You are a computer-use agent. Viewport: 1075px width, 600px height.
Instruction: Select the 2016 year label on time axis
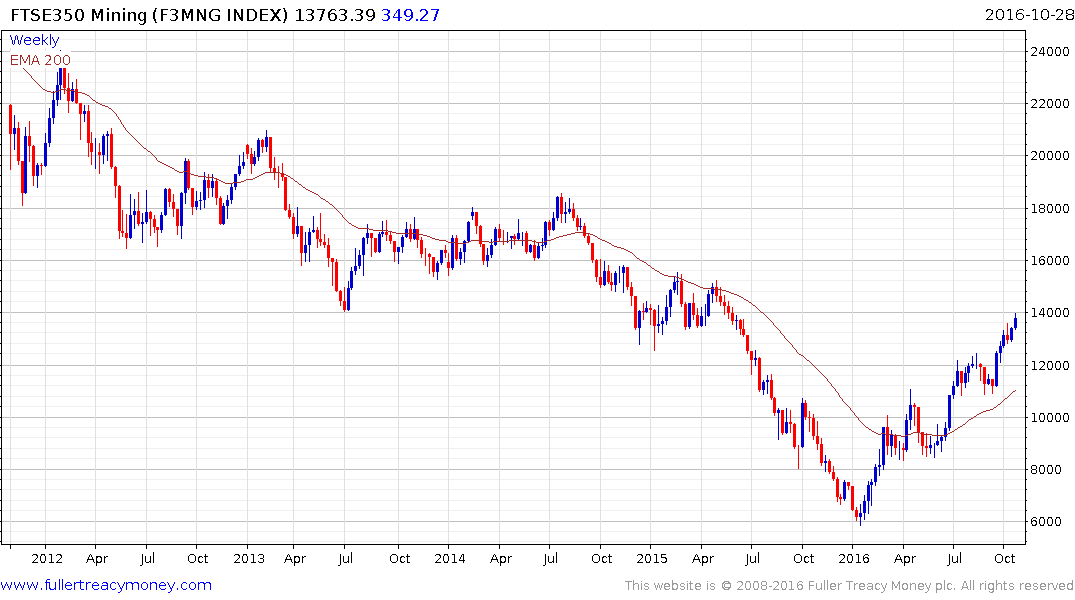(854, 558)
